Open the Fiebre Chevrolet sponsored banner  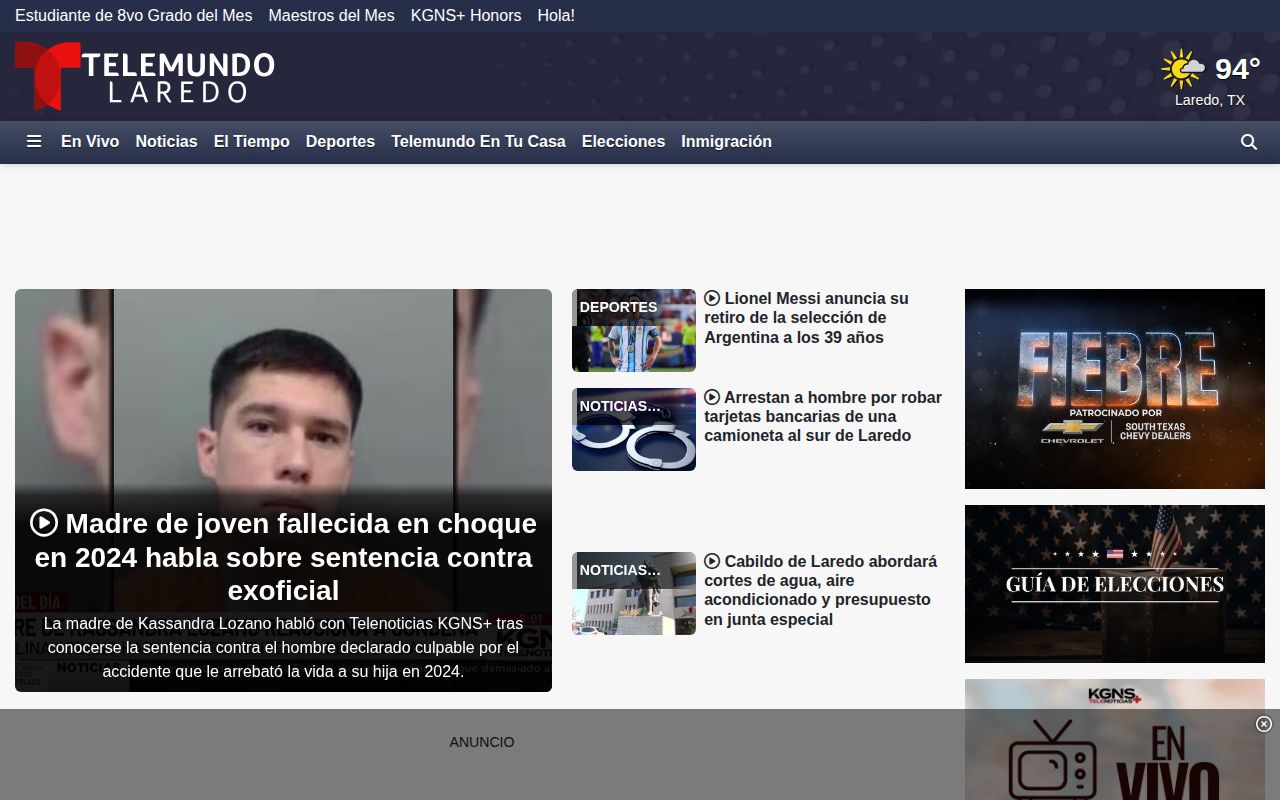pyautogui.click(x=1115, y=389)
